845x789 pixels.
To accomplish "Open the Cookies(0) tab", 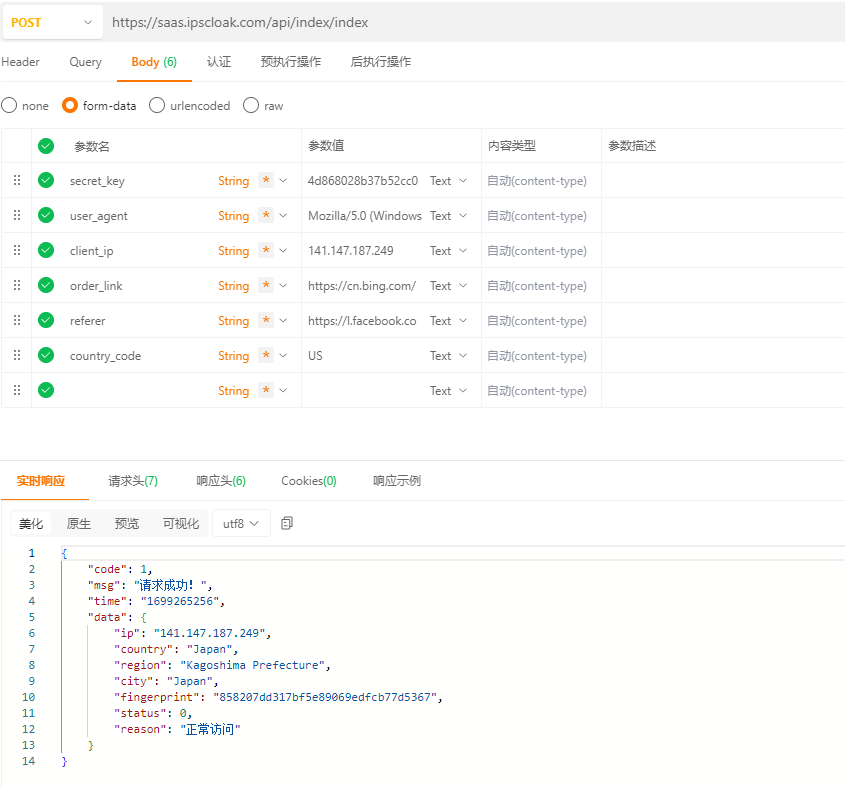I will tap(309, 481).
